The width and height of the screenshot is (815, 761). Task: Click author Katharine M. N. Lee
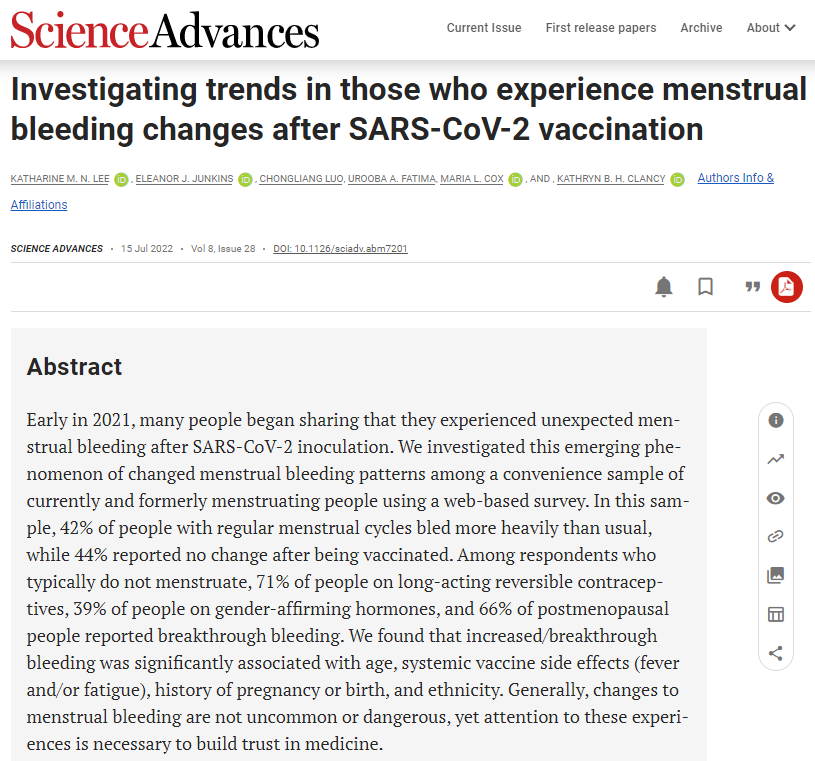(x=59, y=179)
